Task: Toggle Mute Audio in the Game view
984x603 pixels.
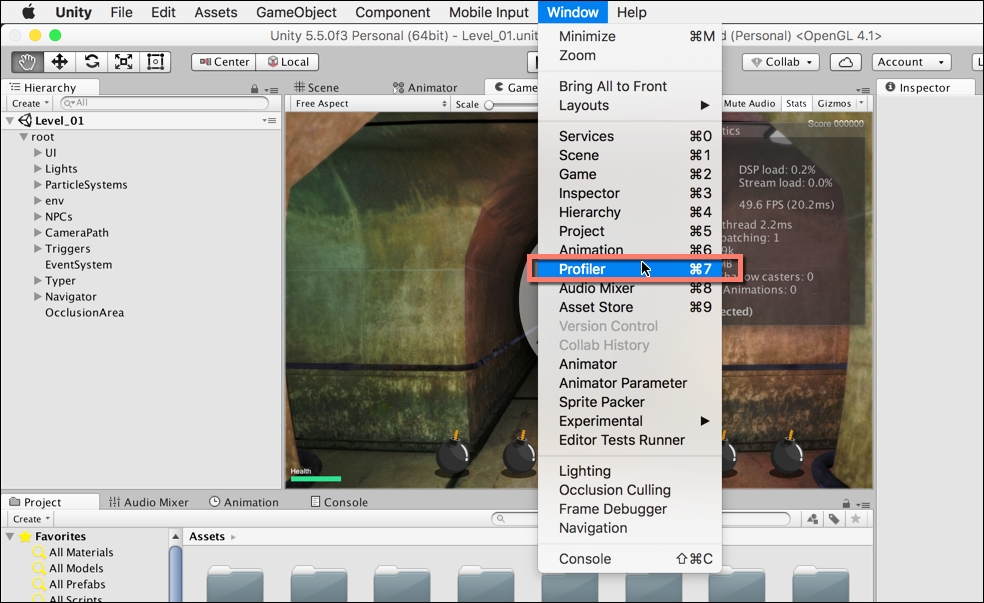Action: 749,104
